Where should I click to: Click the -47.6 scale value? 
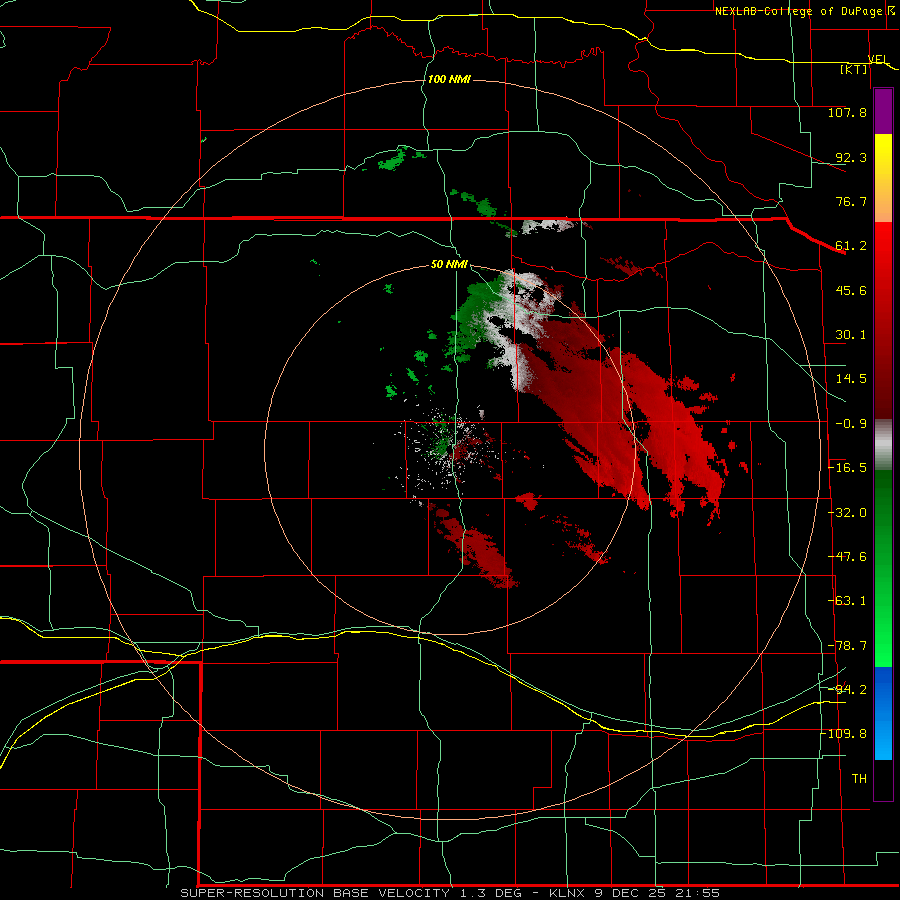click(x=847, y=557)
